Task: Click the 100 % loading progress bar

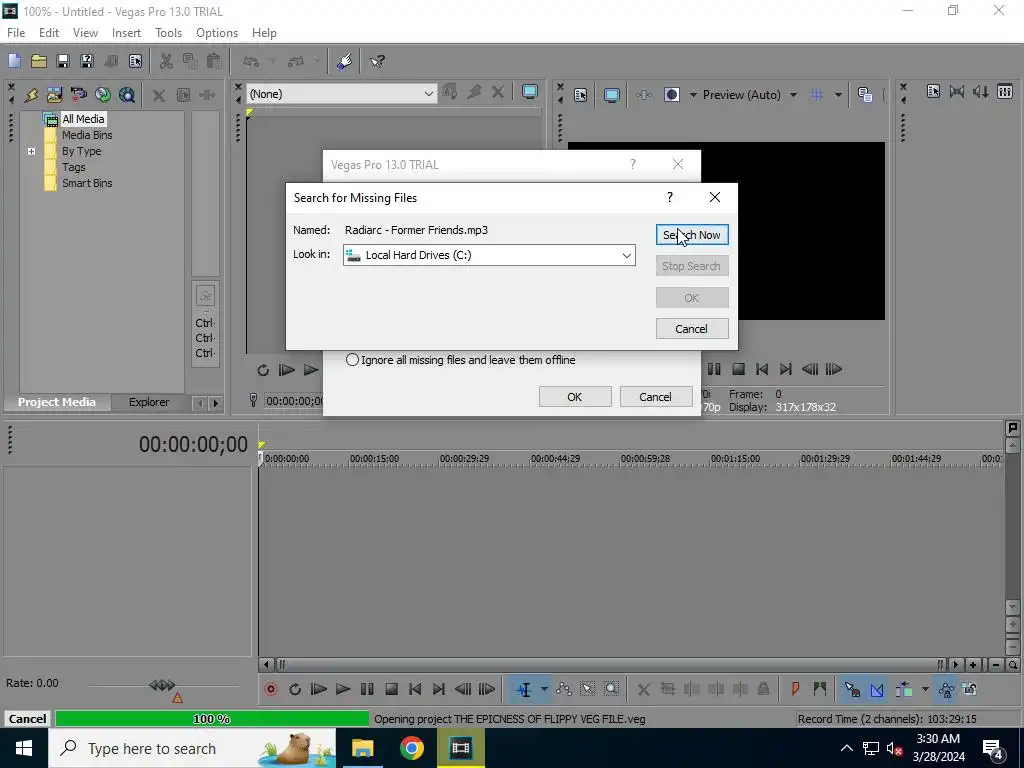Action: [212, 719]
